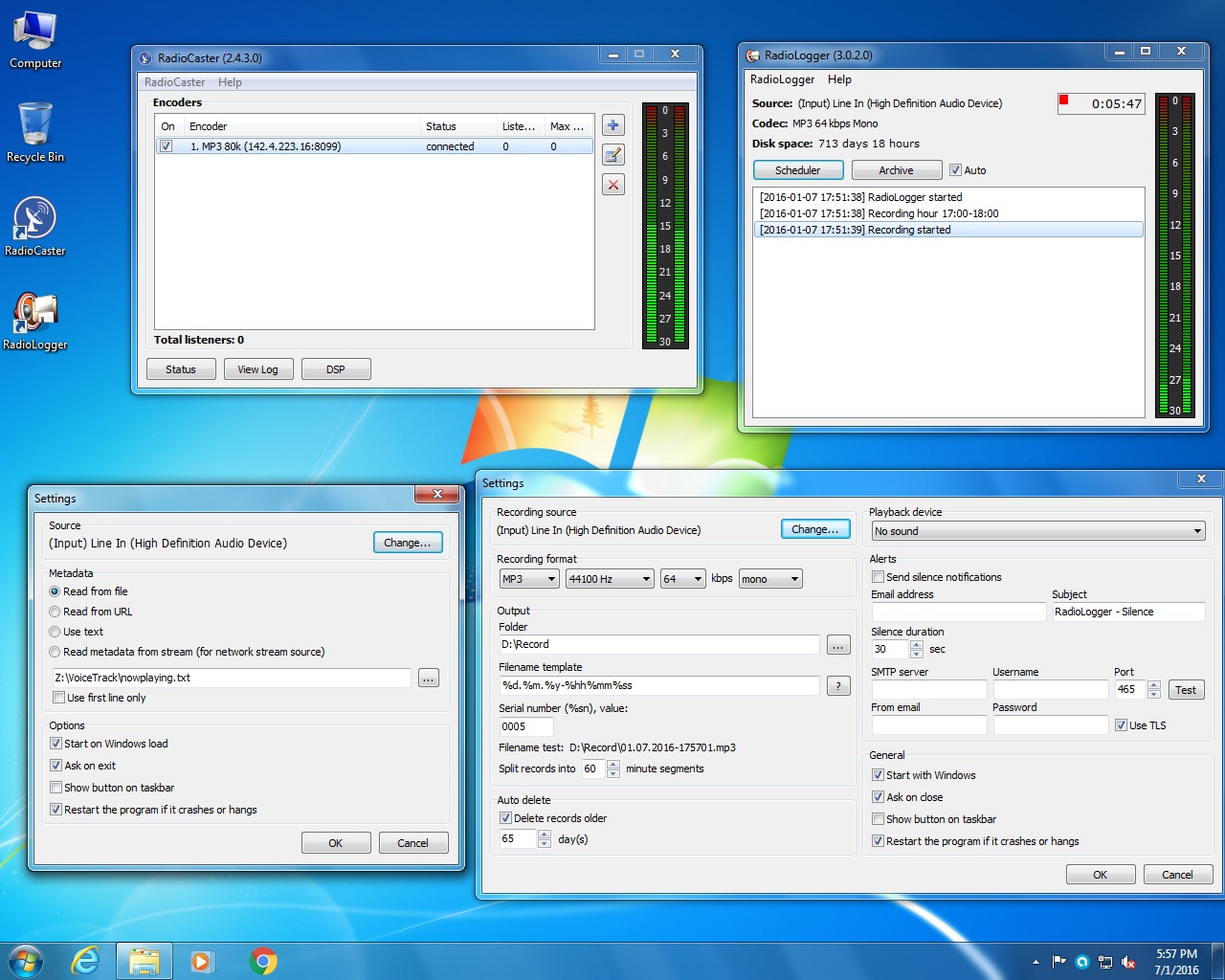Launch Google Chrome from the taskbar

[x=263, y=961]
